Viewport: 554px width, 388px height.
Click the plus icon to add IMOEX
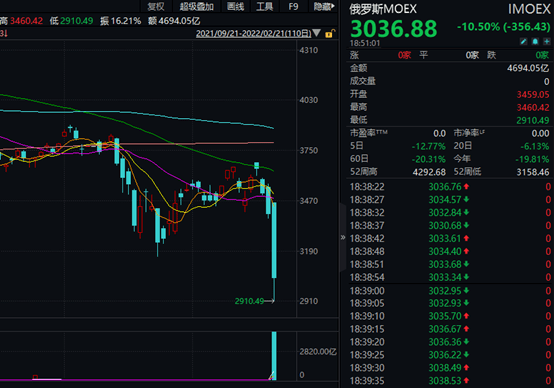[547, 42]
